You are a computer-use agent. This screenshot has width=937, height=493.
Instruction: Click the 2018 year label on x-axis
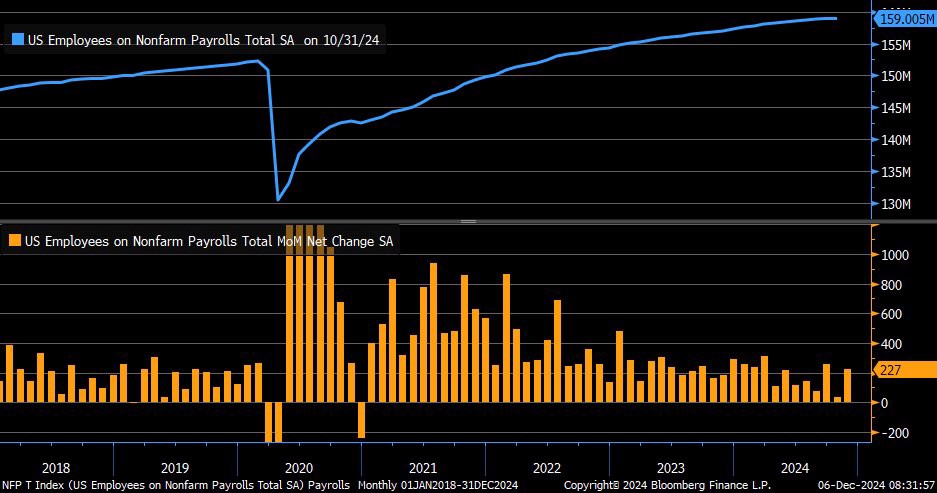[56, 468]
